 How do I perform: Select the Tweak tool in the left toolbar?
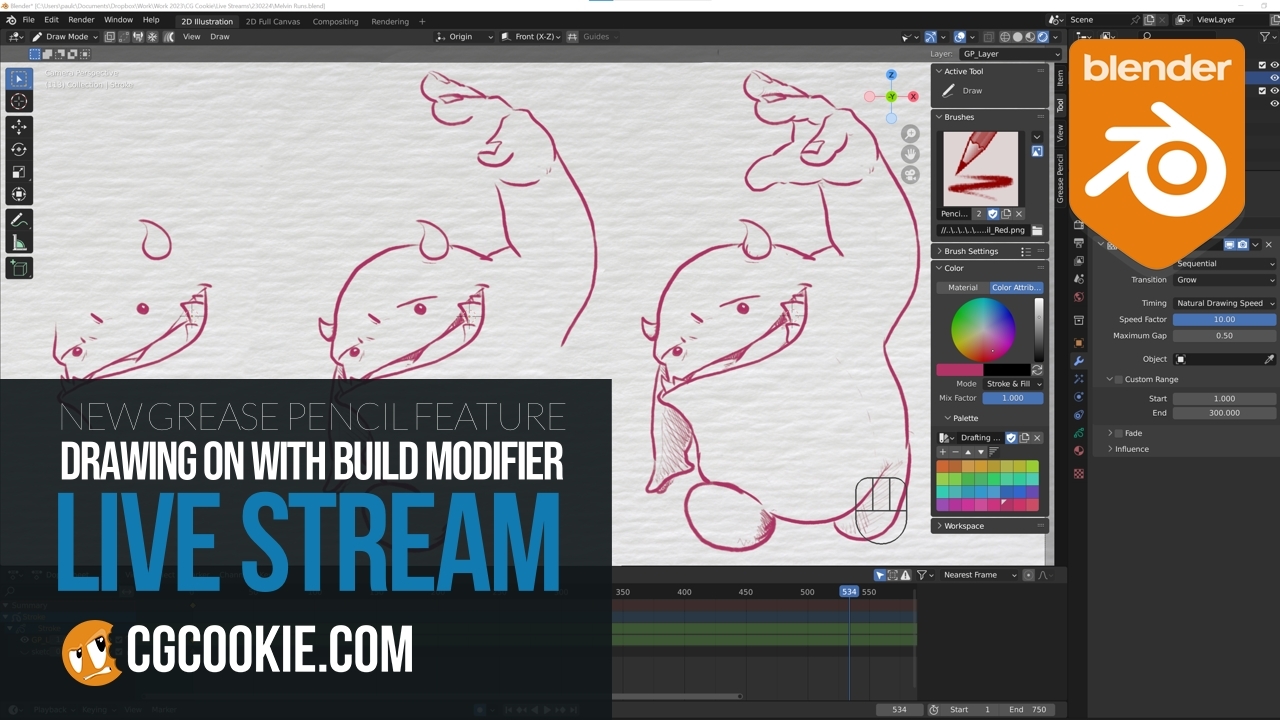coord(18,77)
